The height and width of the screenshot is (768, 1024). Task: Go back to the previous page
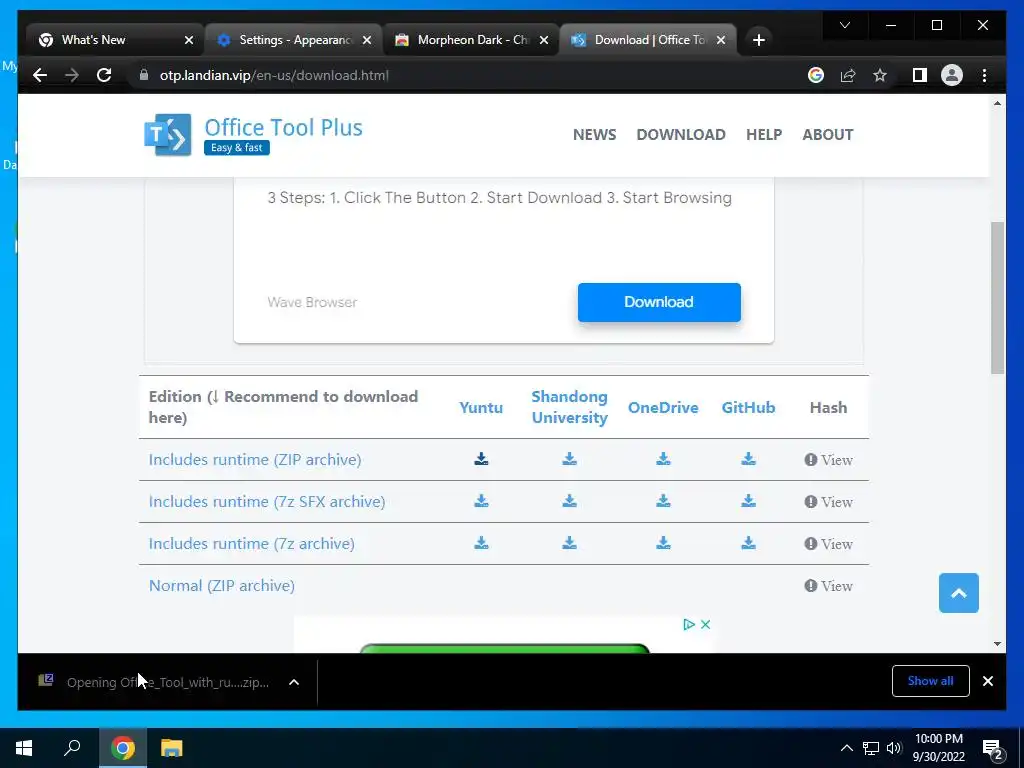coord(40,75)
